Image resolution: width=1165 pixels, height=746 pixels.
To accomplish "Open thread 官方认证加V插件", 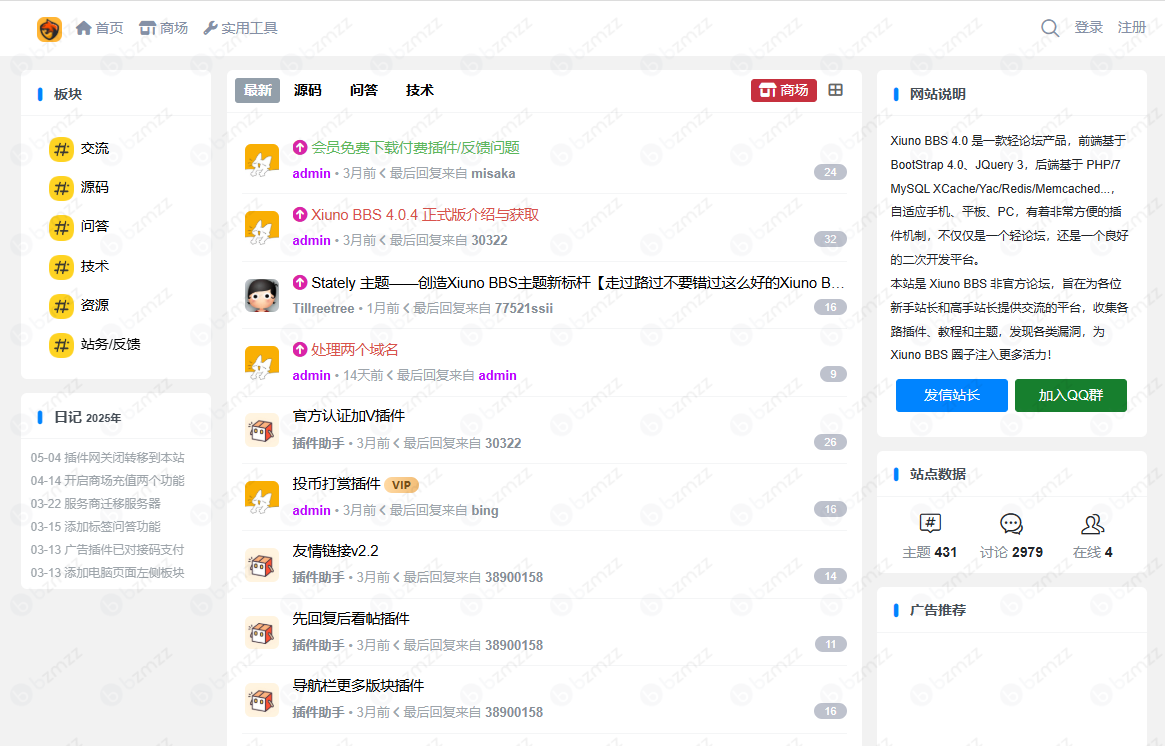I will click(x=348, y=416).
